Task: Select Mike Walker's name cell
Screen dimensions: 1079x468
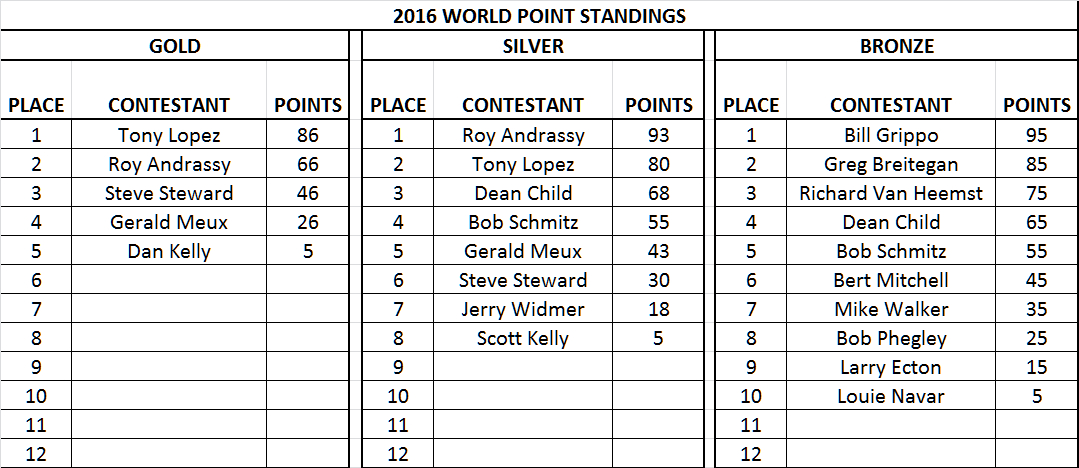Action: (x=891, y=309)
